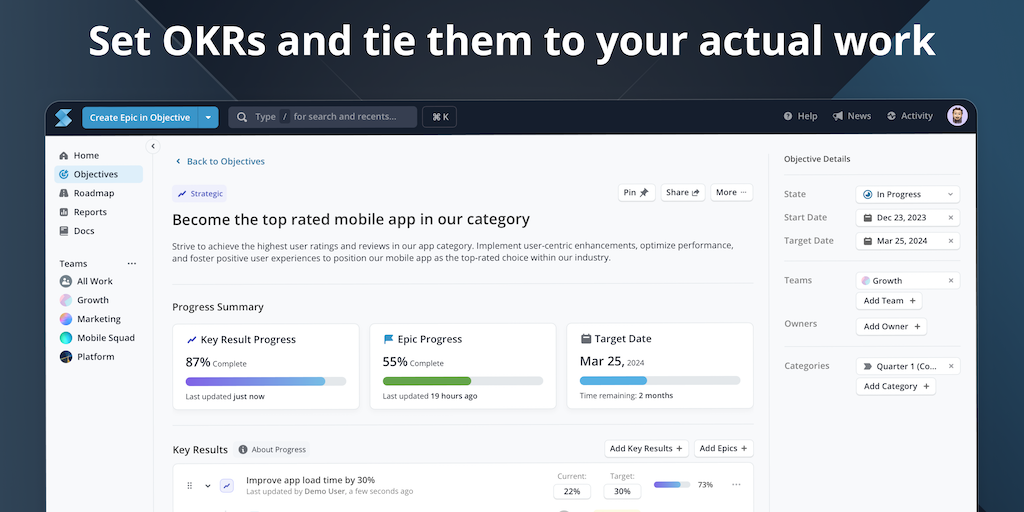
Task: Clear the Start Date value
Action: pyautogui.click(x=951, y=218)
